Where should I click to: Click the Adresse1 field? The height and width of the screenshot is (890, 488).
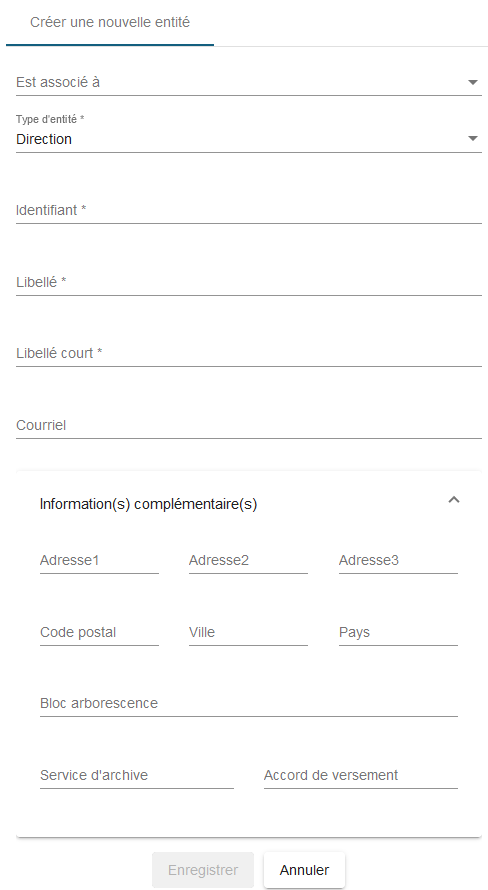point(99,561)
